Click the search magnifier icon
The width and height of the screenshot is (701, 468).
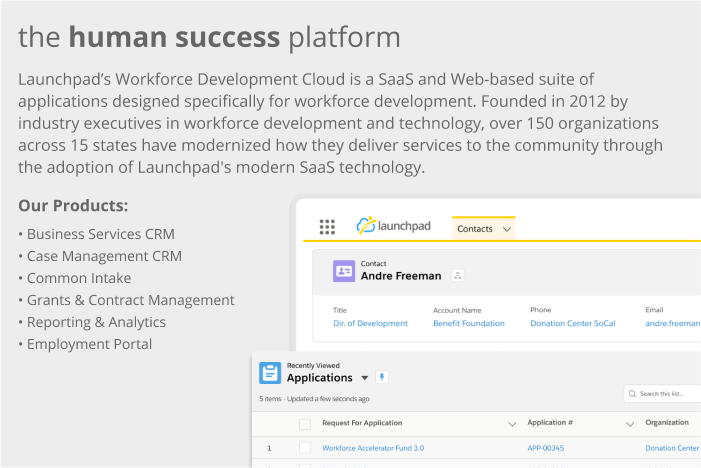click(632, 394)
